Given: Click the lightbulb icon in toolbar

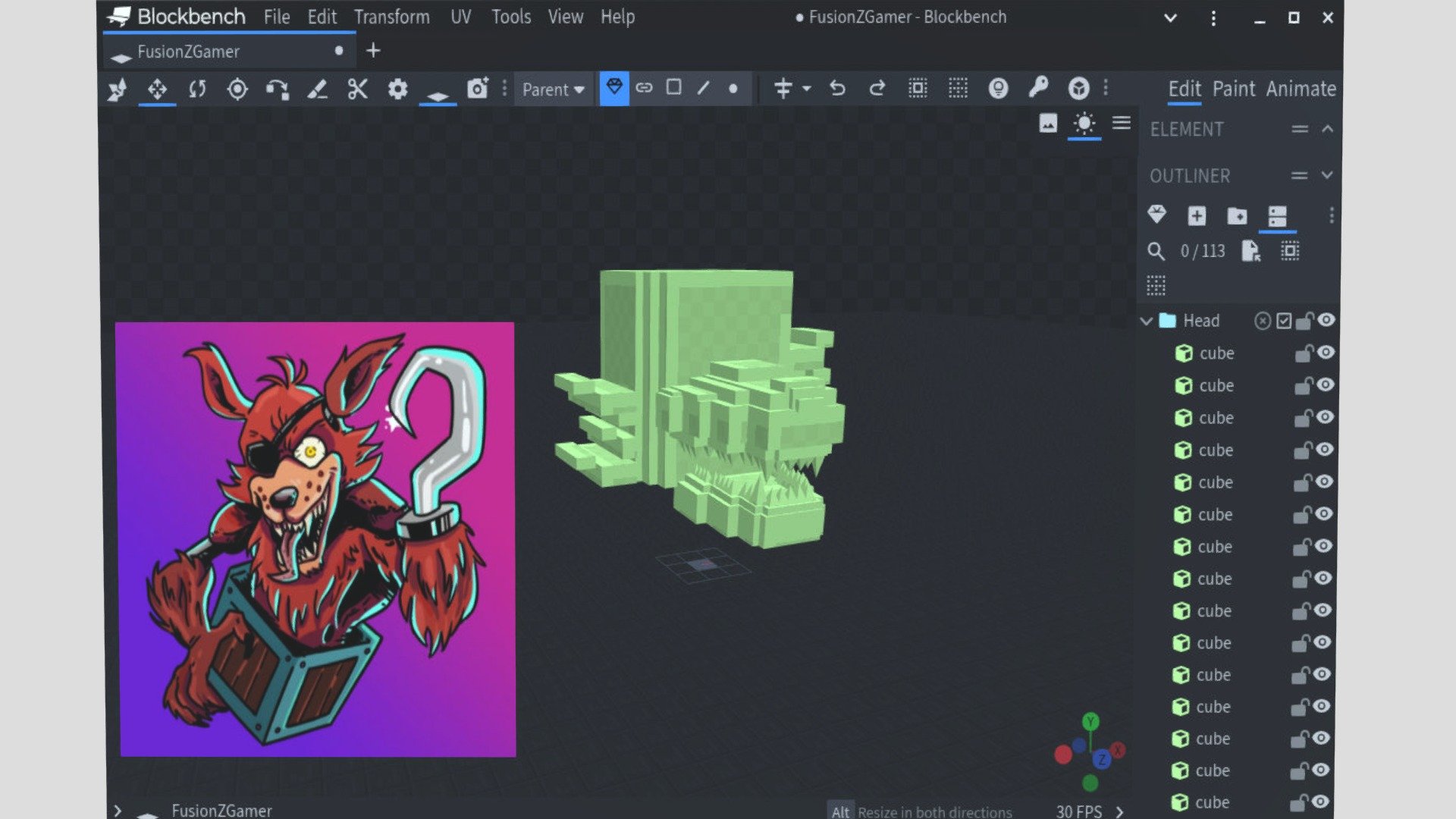Looking at the screenshot, I should click(x=998, y=89).
